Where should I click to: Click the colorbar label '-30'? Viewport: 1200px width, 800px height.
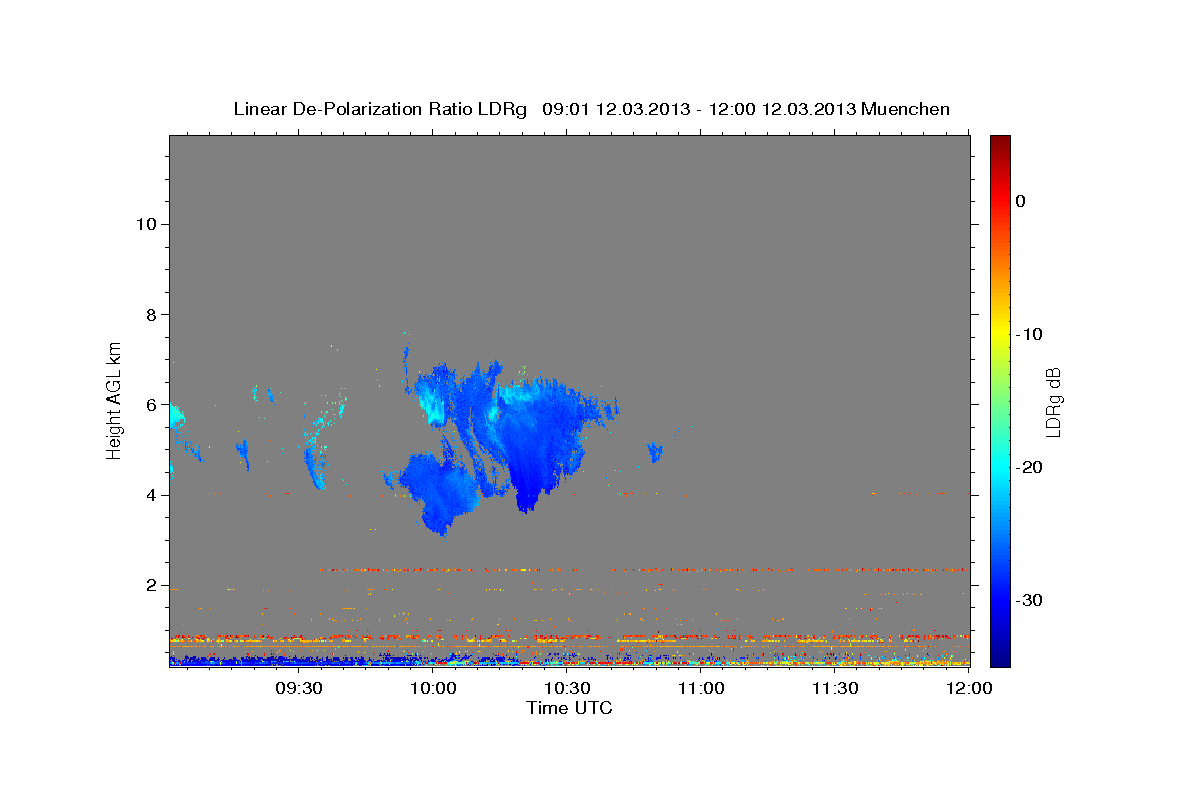pos(1029,600)
